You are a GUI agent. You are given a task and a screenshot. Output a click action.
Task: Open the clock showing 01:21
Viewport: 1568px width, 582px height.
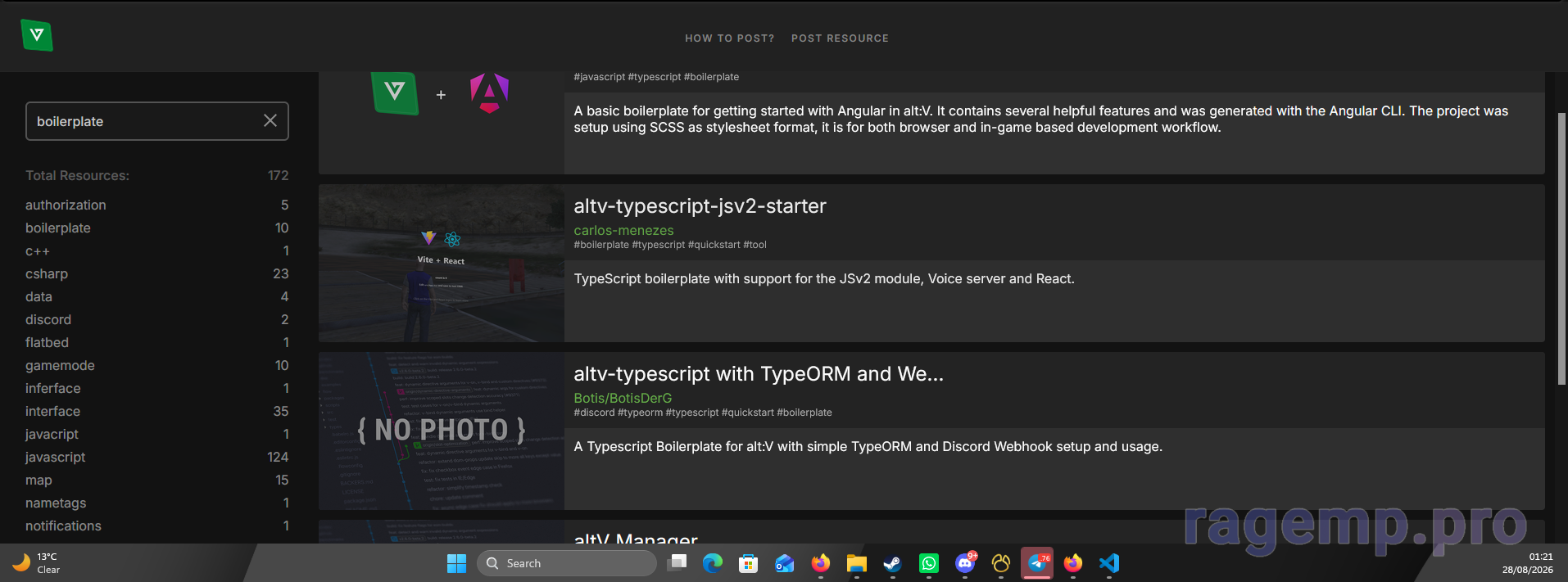1527,563
